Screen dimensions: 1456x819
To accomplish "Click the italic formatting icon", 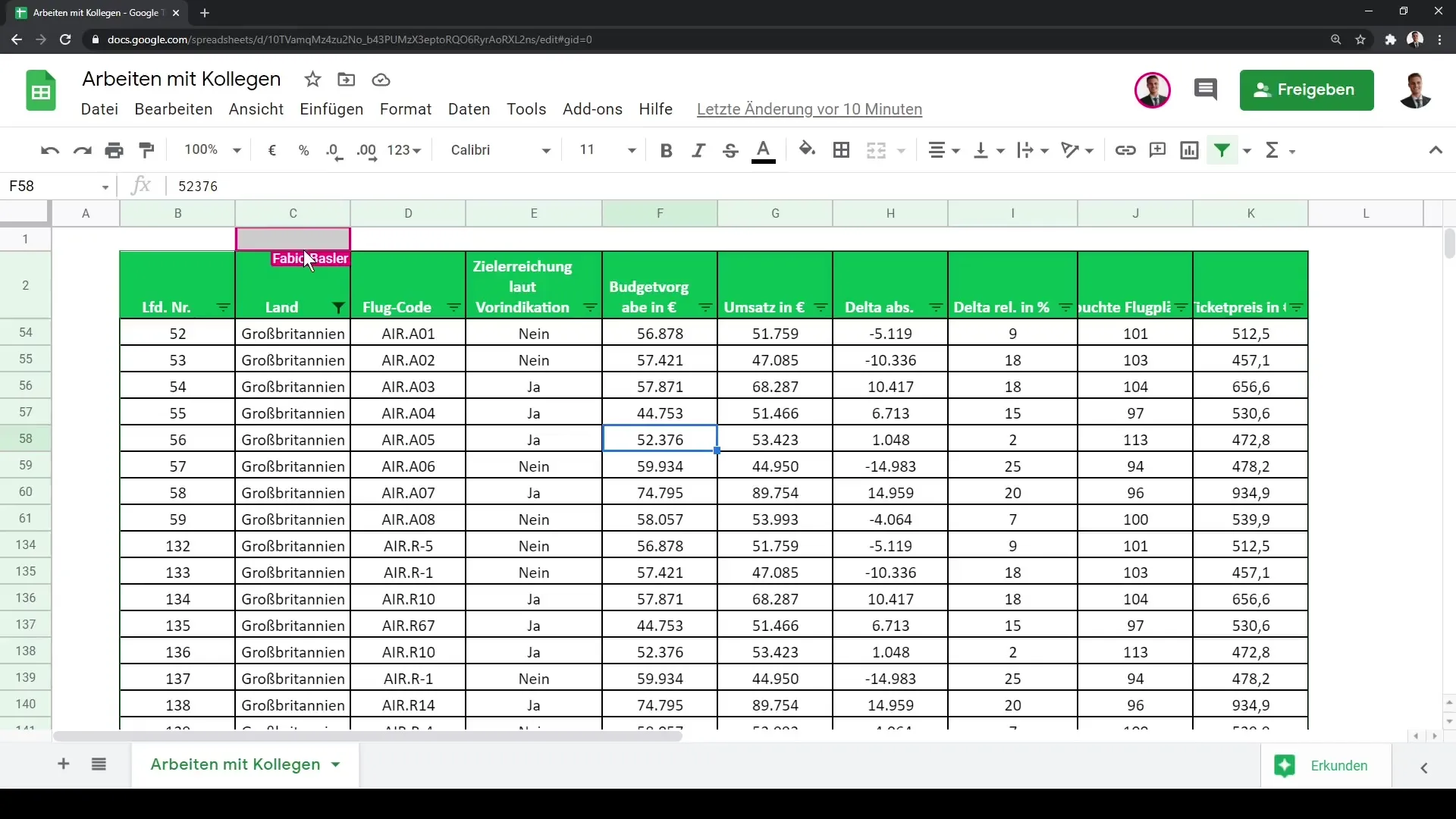I will coord(698,149).
